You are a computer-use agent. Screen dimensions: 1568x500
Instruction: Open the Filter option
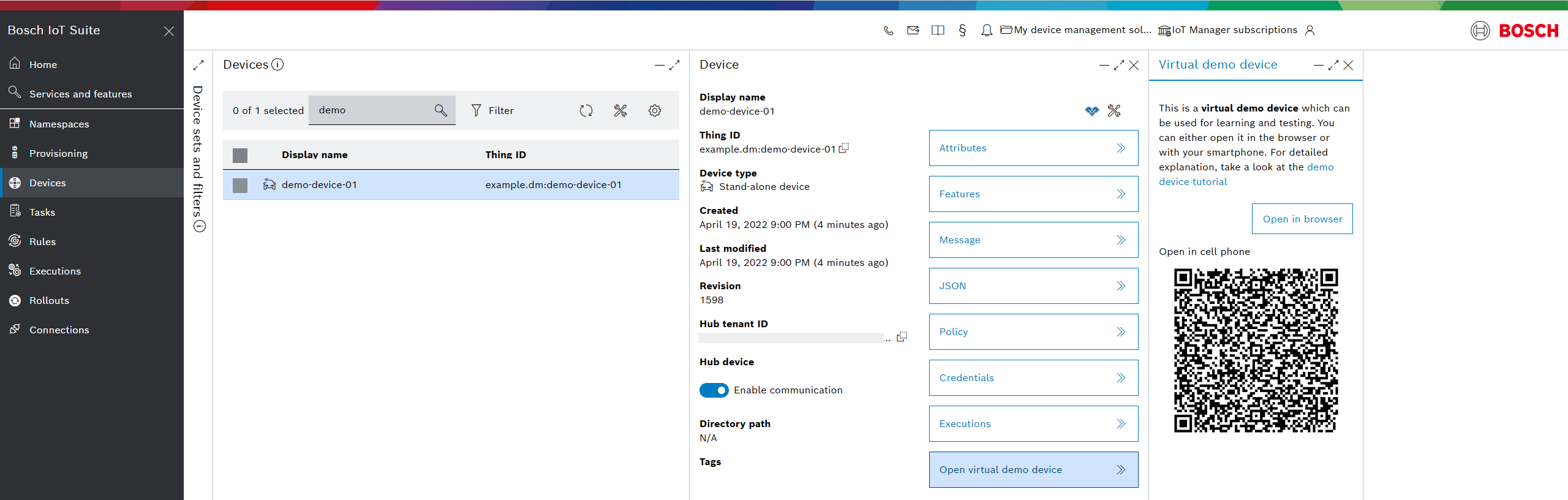(492, 110)
